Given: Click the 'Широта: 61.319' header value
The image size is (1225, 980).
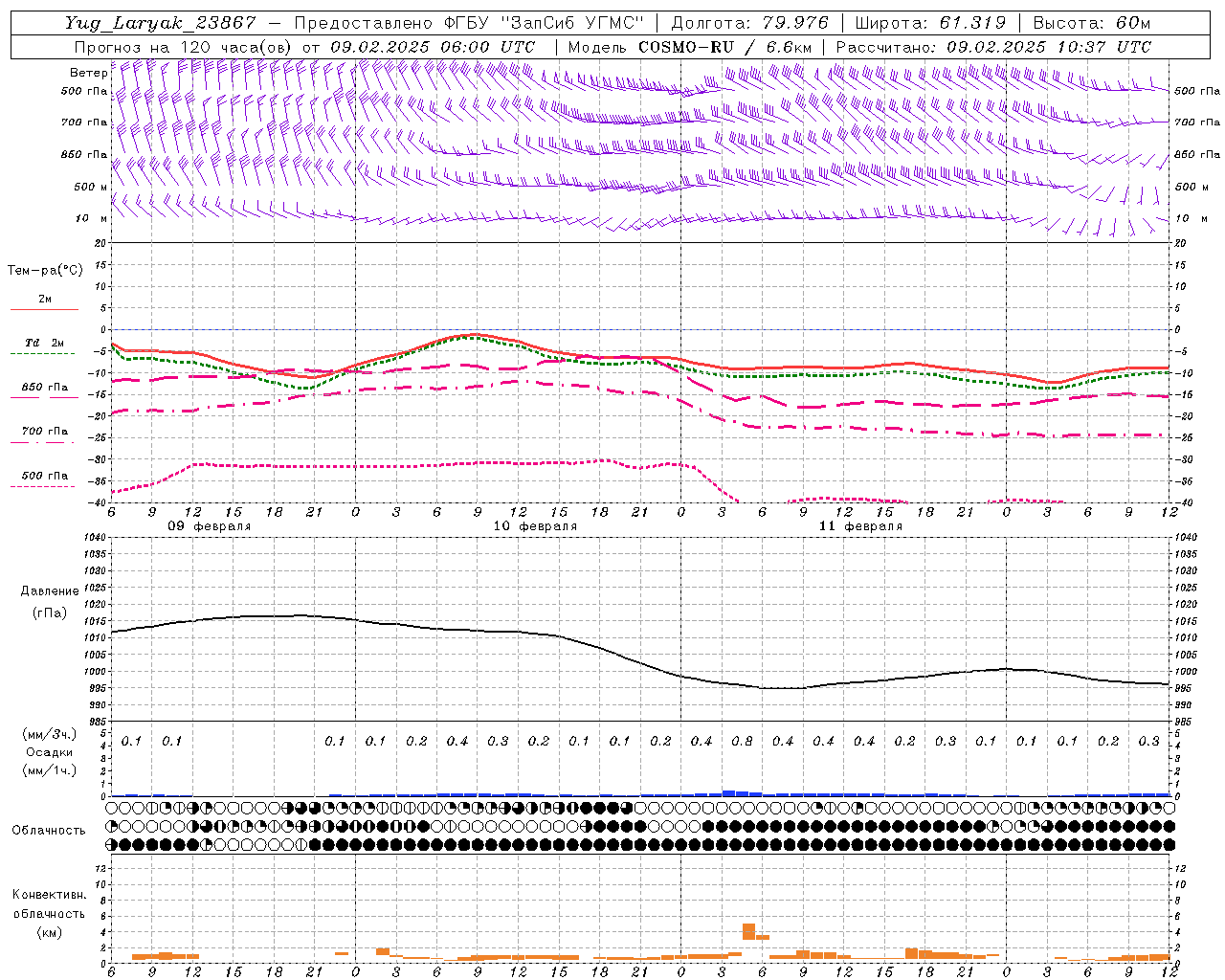Looking at the screenshot, I should point(930,23).
